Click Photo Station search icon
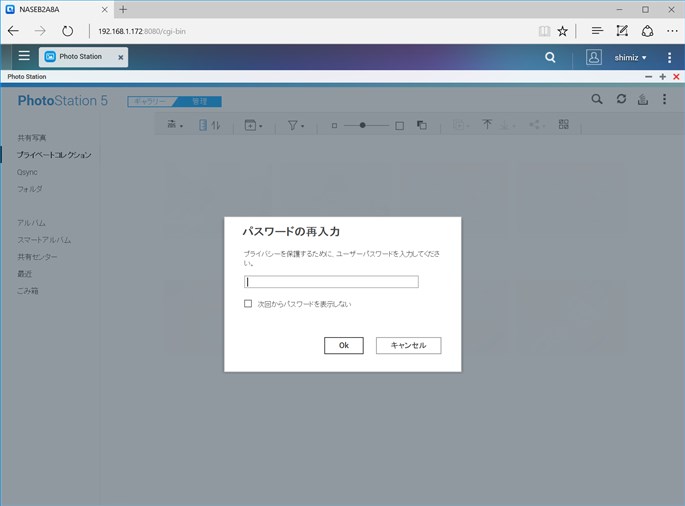 [x=597, y=100]
